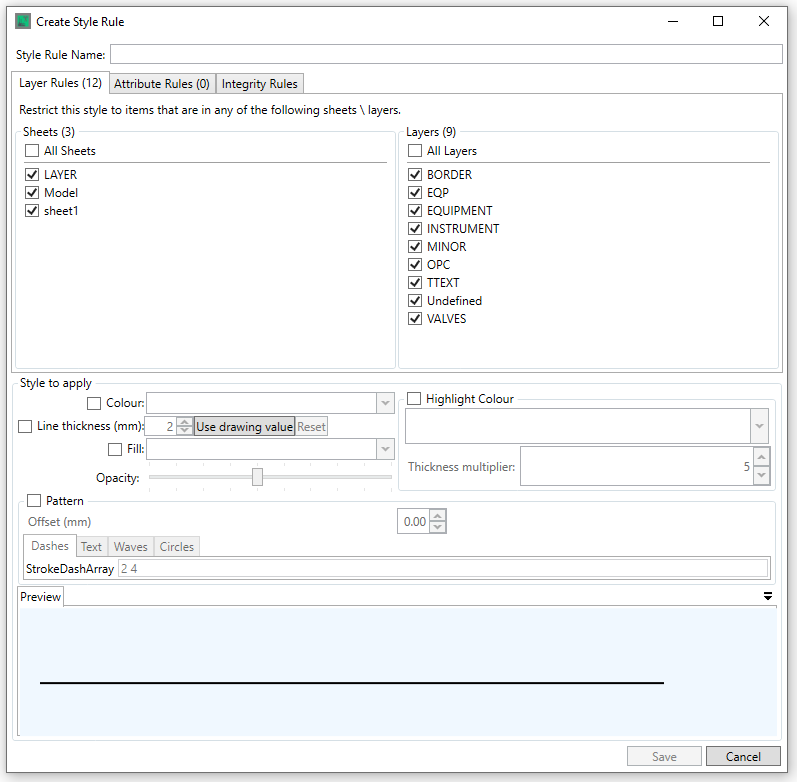The width and height of the screenshot is (797, 782).
Task: Enable the All Sheets checkbox
Action: pyautogui.click(x=33, y=151)
